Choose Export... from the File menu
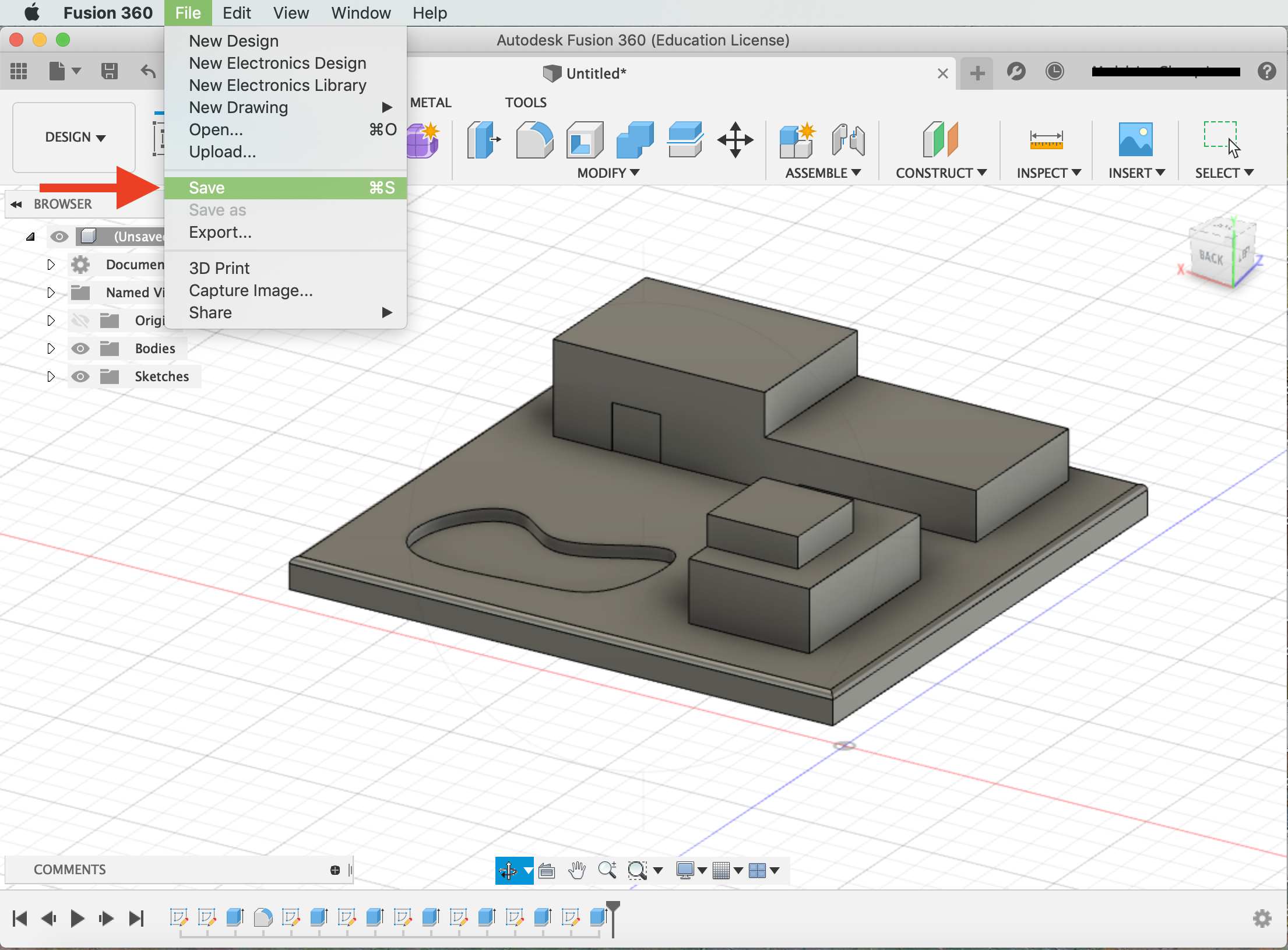Screen dimensions: 1288x950 (x=286, y=232)
